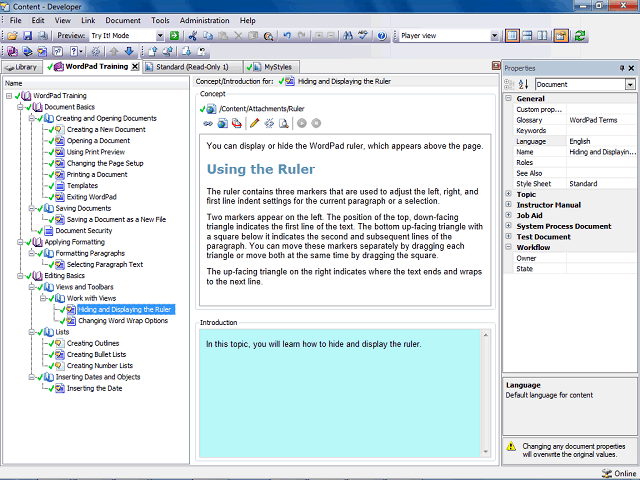Open the File menu
Image resolution: width=640 pixels, height=480 pixels.
pos(16,20)
